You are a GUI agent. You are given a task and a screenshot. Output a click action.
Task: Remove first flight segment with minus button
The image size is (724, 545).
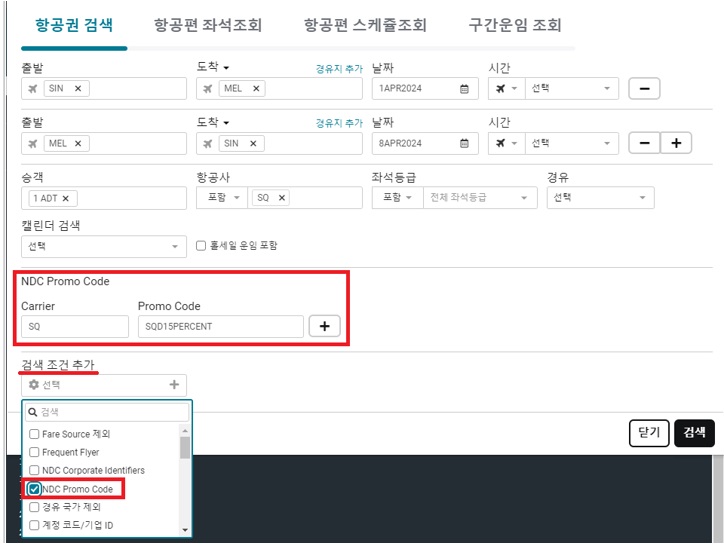pyautogui.click(x=644, y=88)
